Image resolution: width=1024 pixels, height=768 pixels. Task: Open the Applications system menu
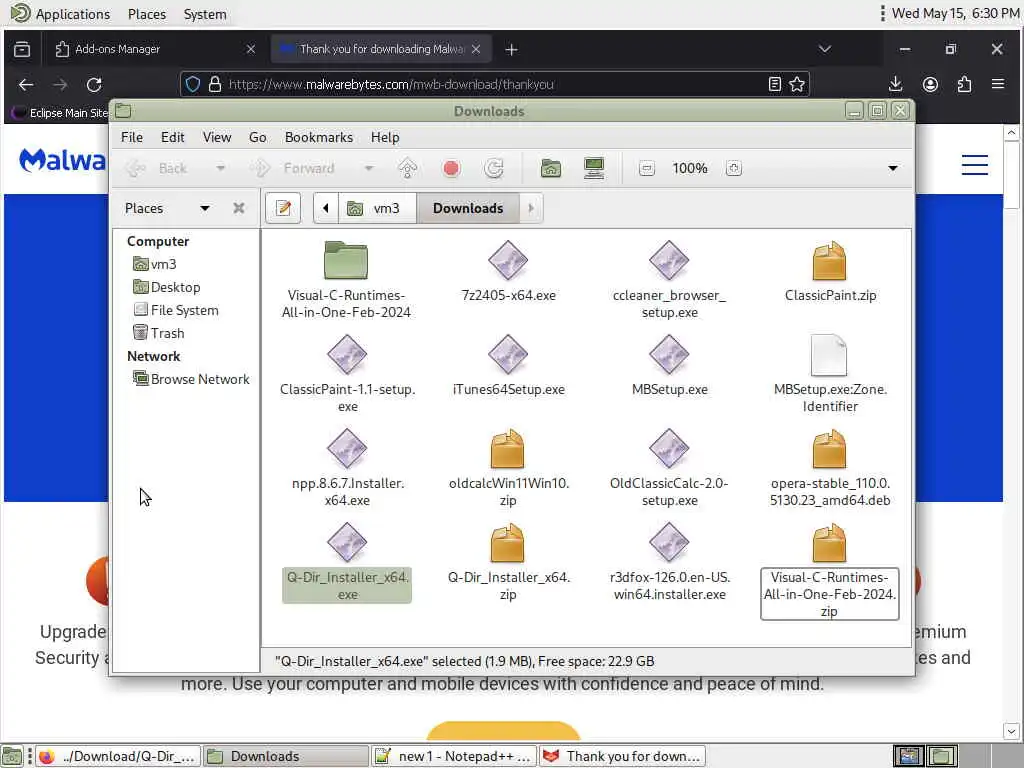click(x=61, y=14)
